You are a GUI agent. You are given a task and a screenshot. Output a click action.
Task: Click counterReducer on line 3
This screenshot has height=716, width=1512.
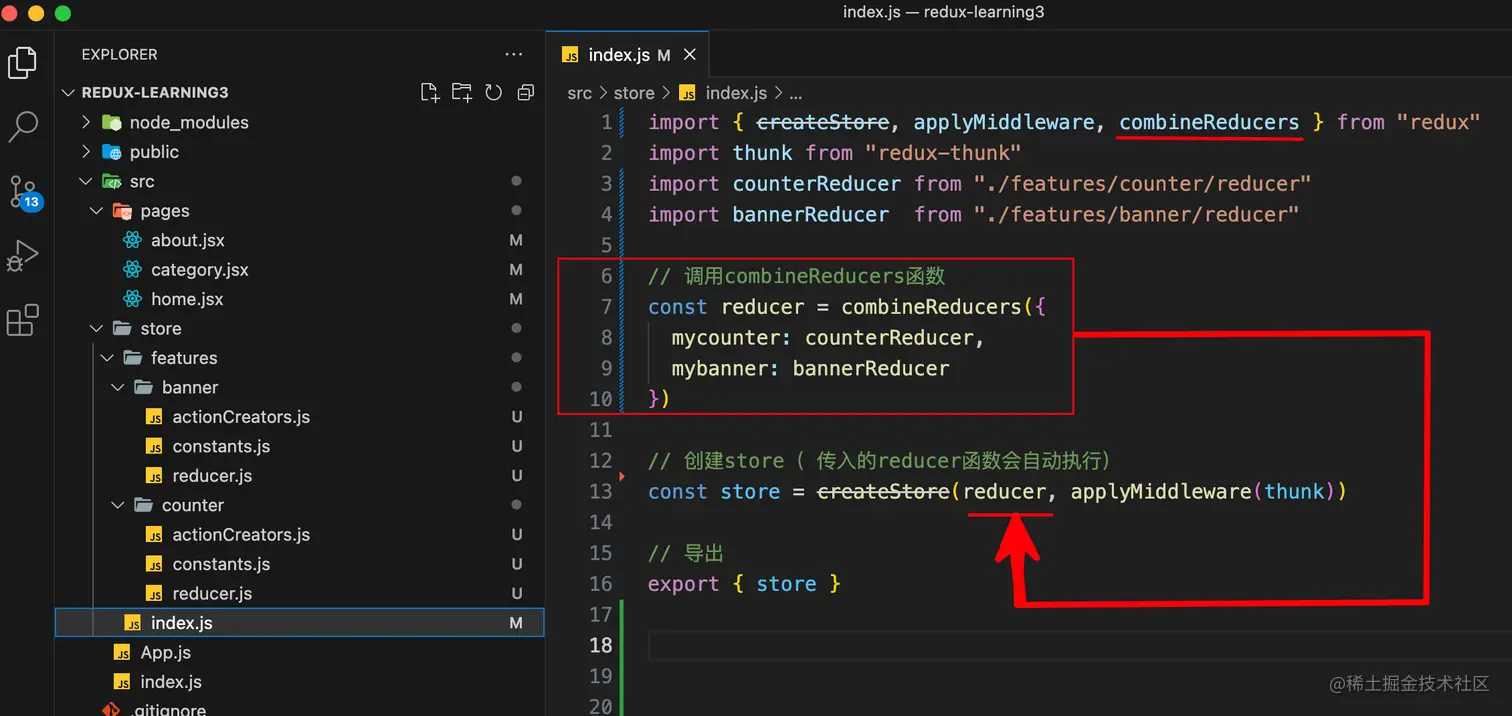(x=817, y=184)
